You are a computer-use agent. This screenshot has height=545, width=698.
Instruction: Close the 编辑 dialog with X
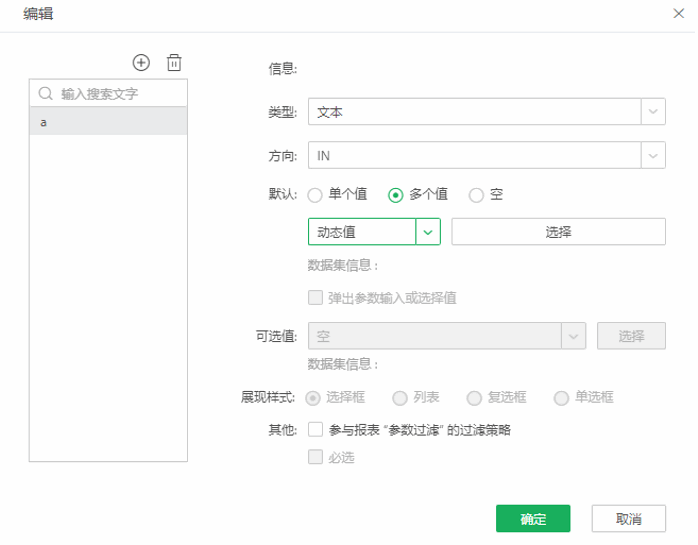click(x=680, y=15)
